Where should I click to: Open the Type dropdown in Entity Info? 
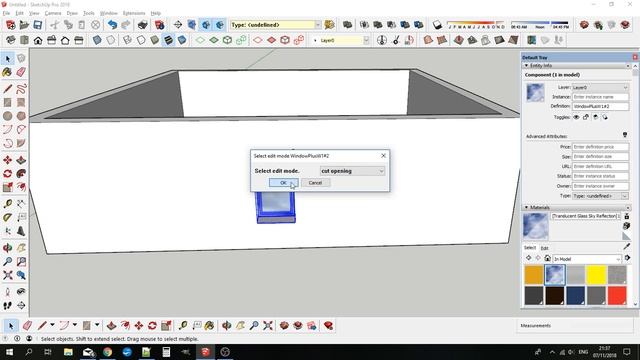point(600,196)
